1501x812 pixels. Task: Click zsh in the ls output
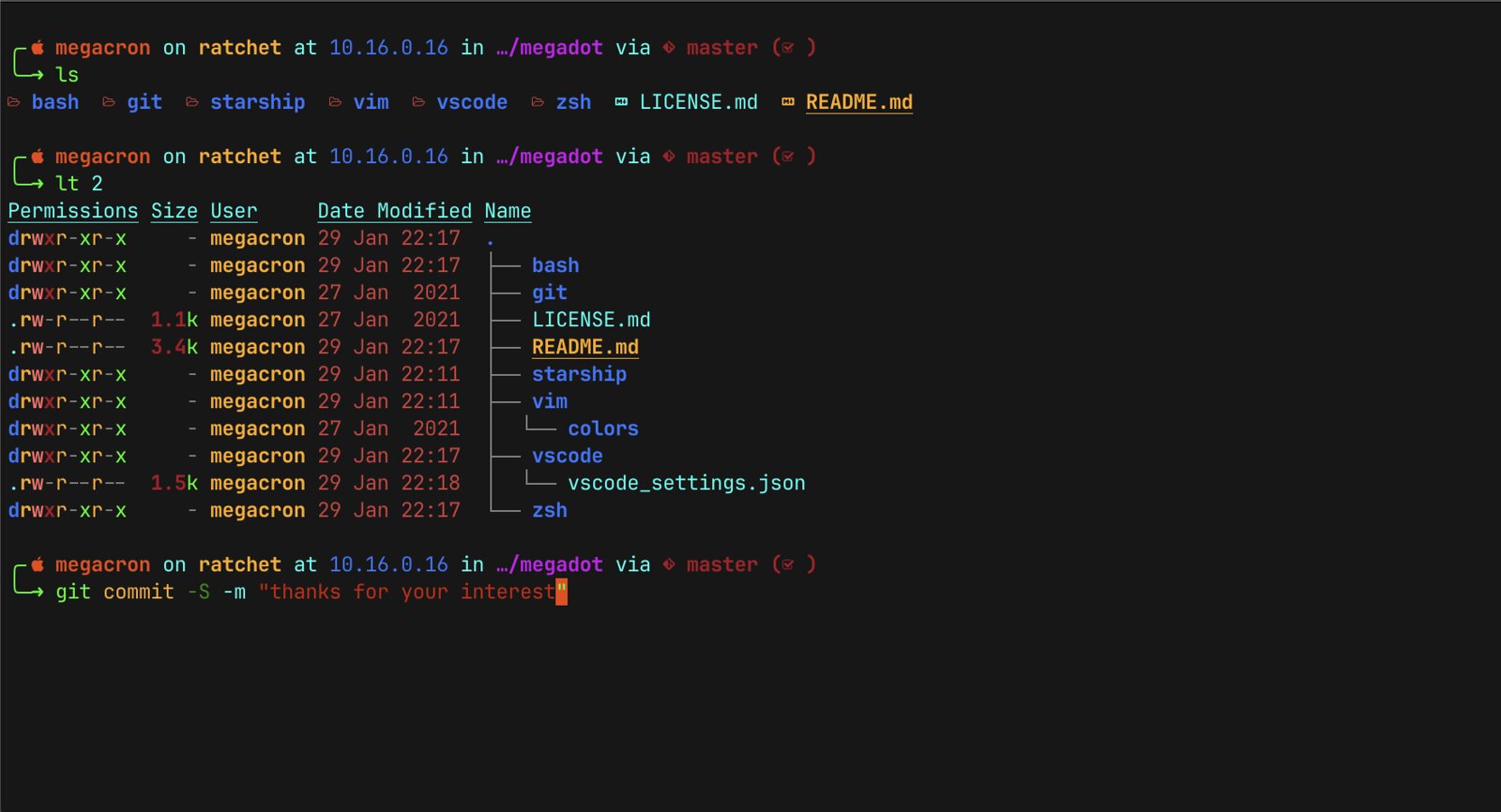573,102
